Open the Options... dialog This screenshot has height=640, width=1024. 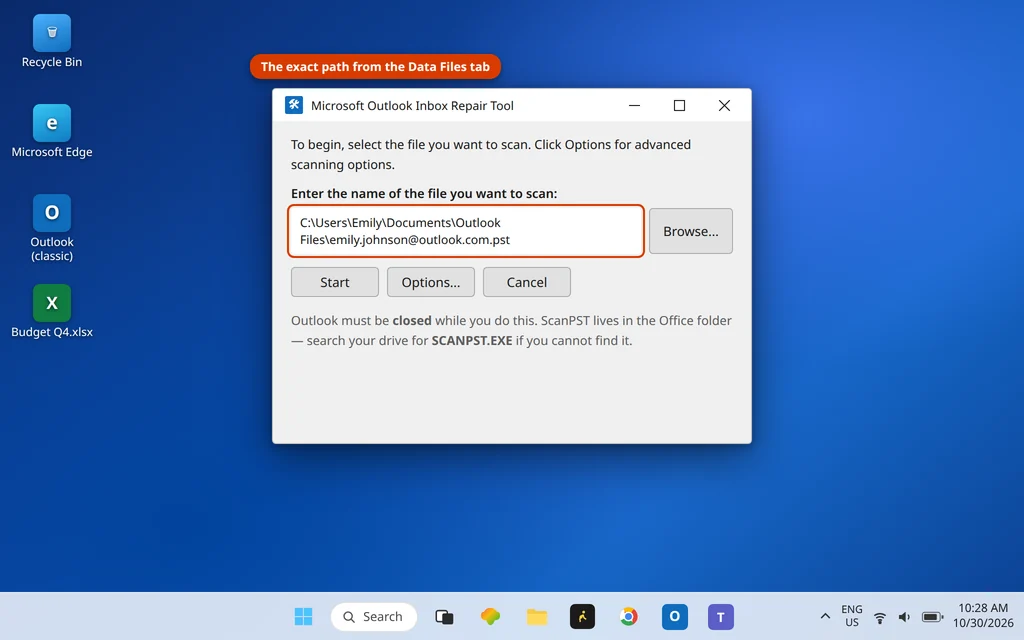click(430, 282)
